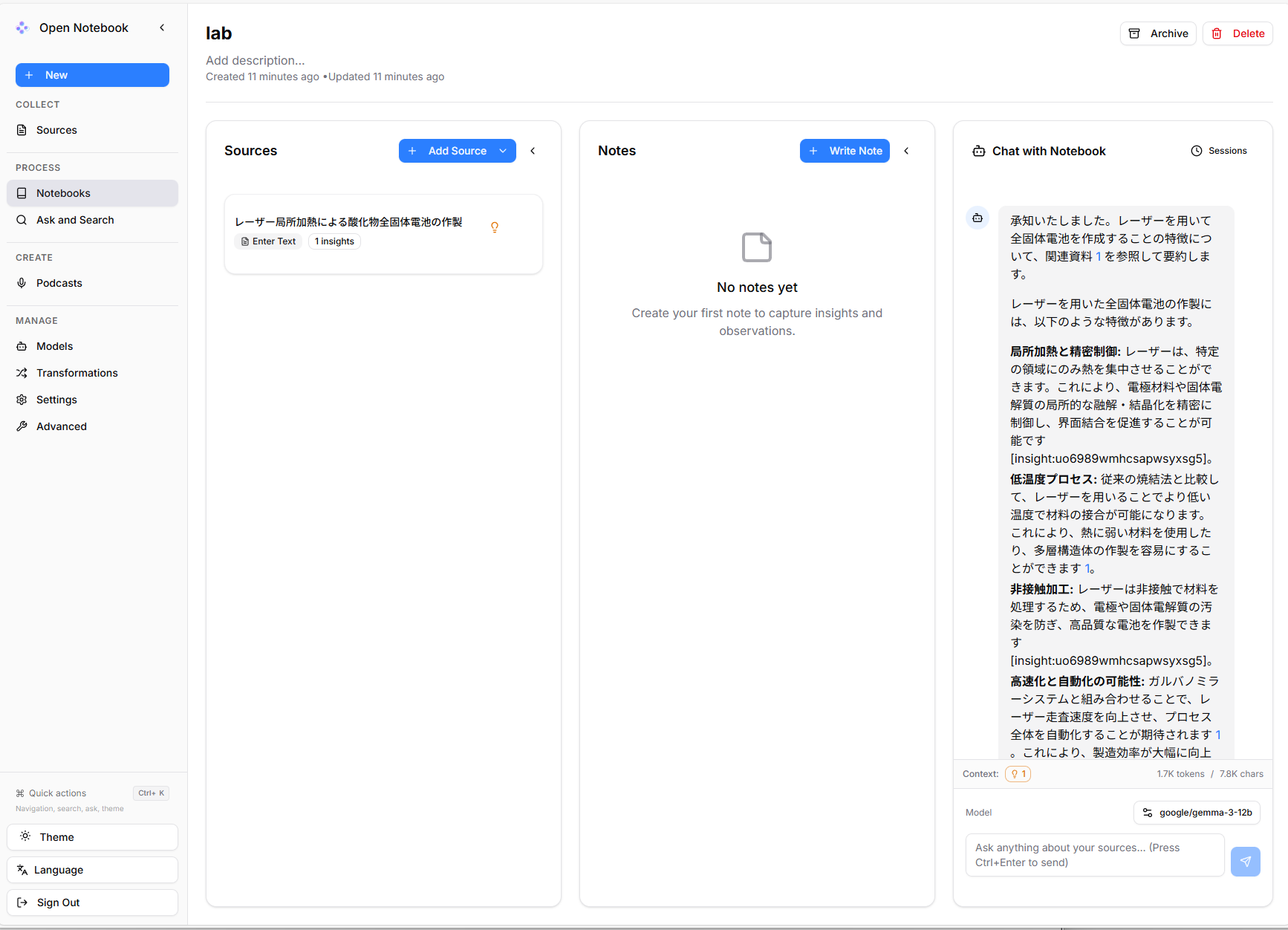Screen dimensions: 1288x930
Task: Click the lightbulb insights icon on source card
Action: point(495,227)
